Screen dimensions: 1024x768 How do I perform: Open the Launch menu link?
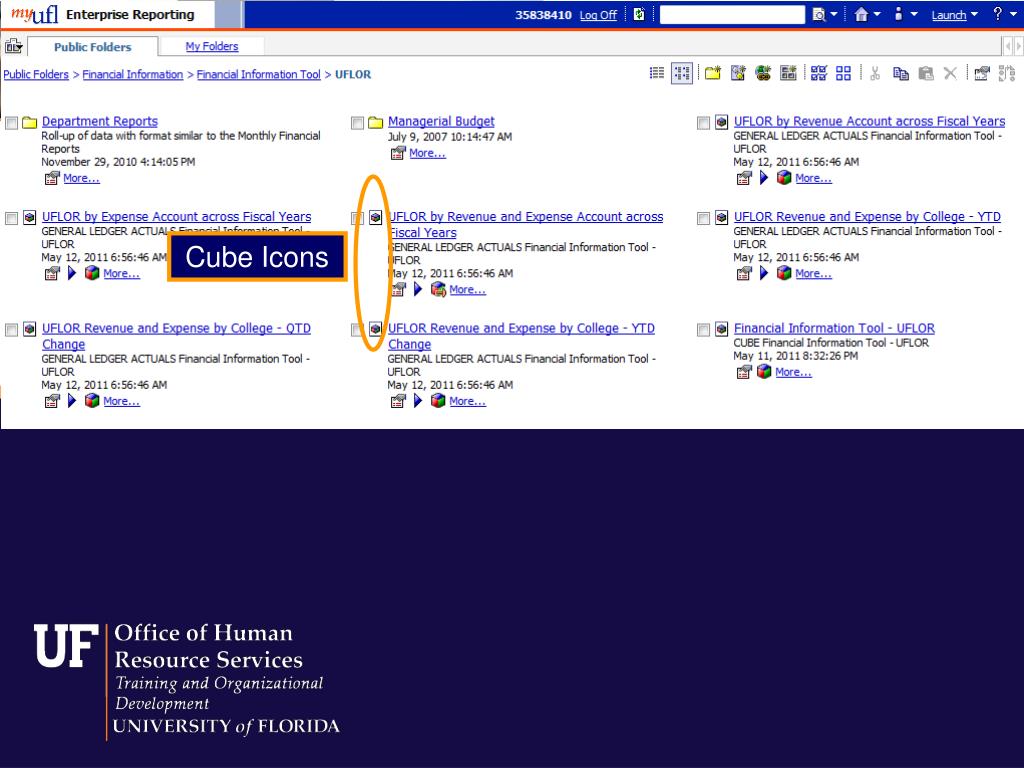[x=948, y=14]
